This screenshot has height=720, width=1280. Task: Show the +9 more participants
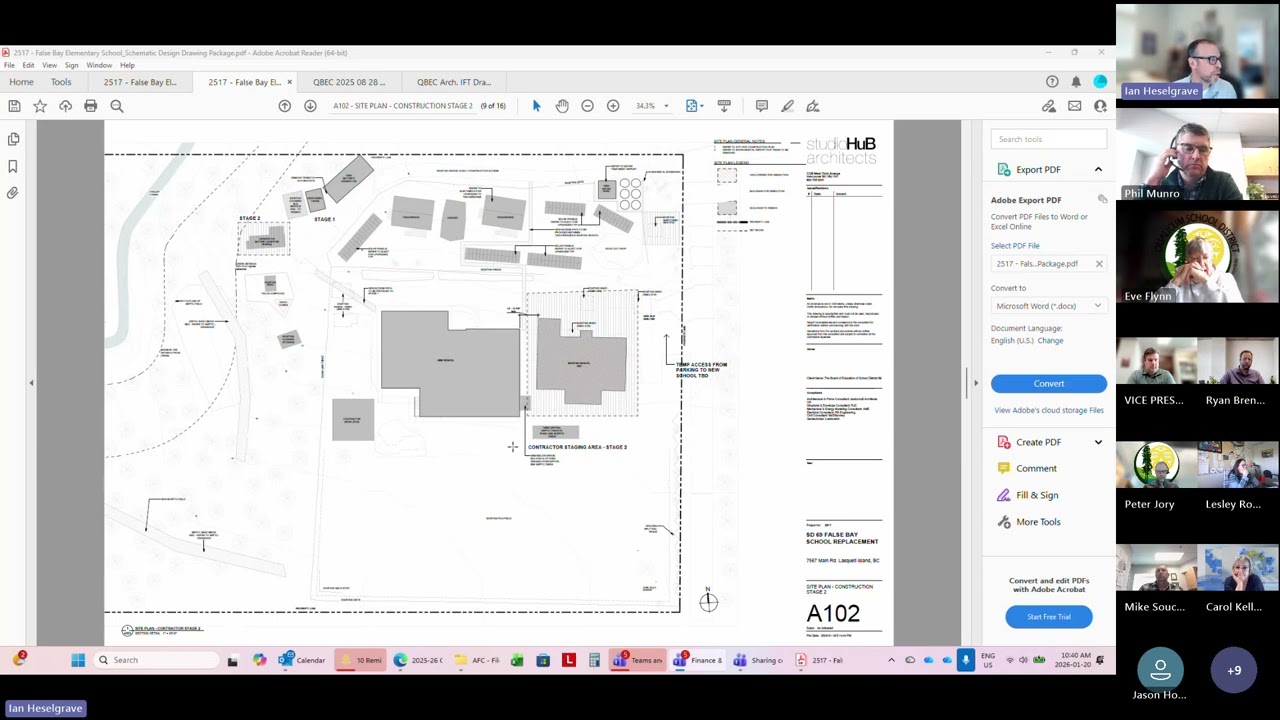coord(1234,670)
